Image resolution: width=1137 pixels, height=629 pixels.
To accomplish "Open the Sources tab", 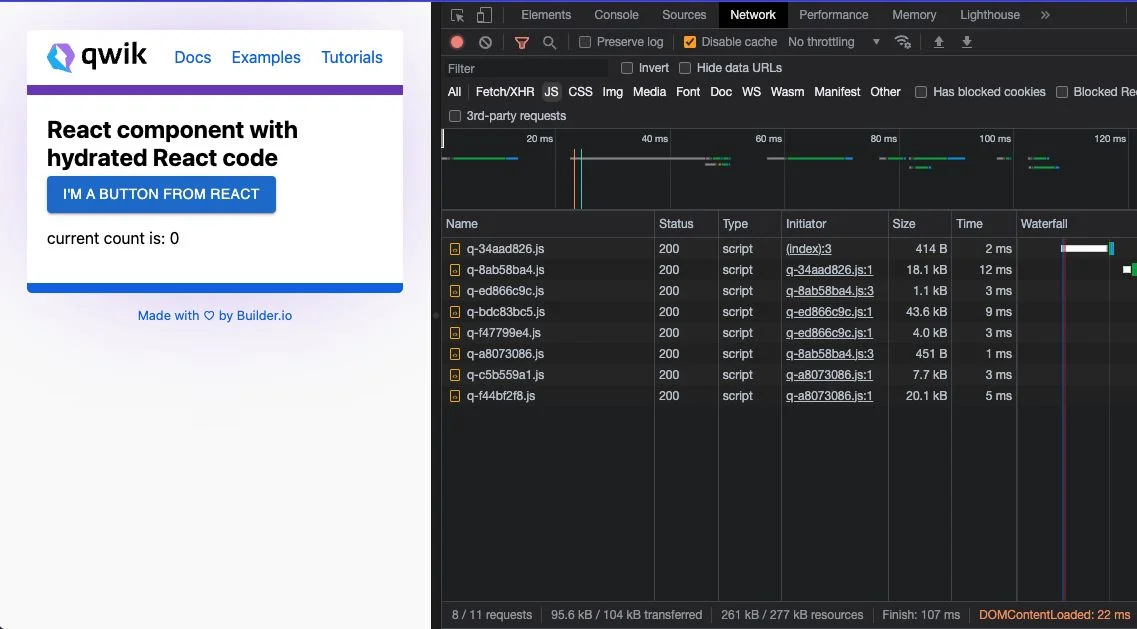I will pyautogui.click(x=684, y=15).
